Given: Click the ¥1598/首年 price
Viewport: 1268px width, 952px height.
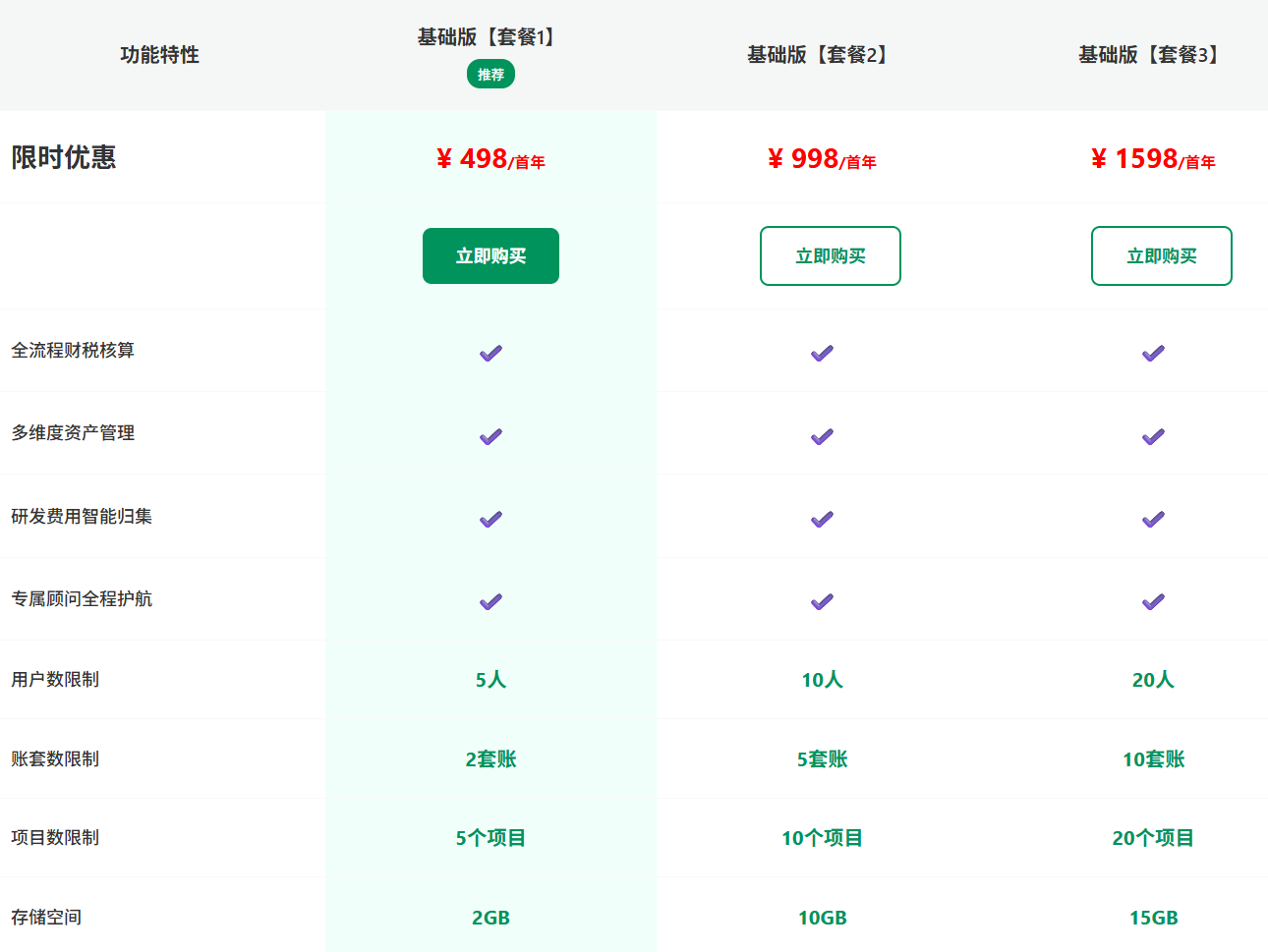Looking at the screenshot, I should click(x=1153, y=159).
